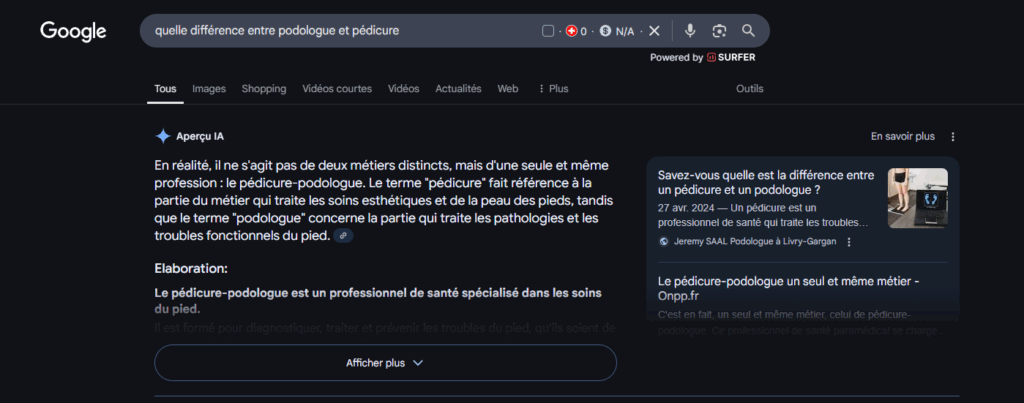
Task: Start voice search with the microphone icon
Action: point(690,31)
